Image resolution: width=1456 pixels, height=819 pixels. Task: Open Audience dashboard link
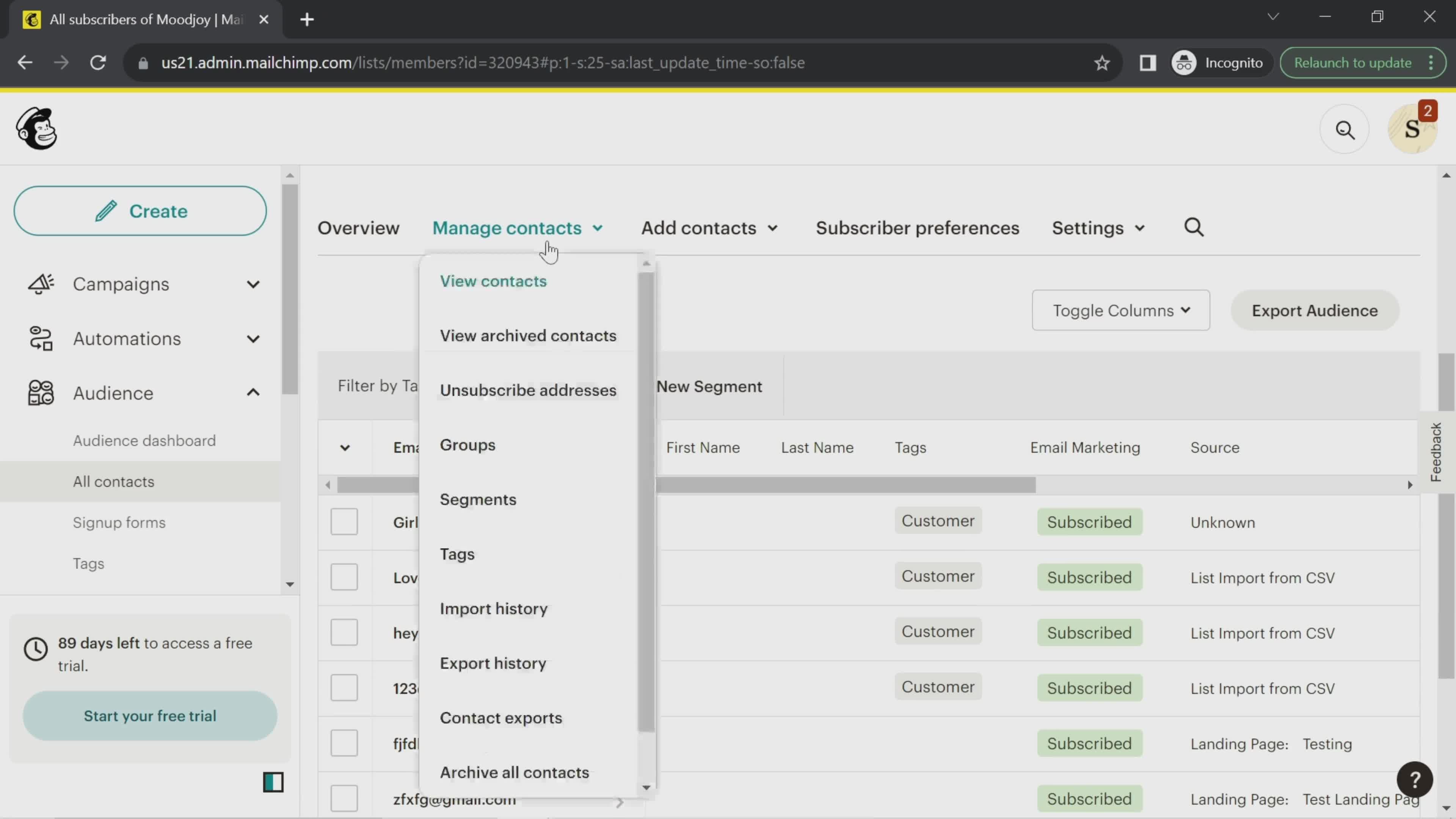144,441
